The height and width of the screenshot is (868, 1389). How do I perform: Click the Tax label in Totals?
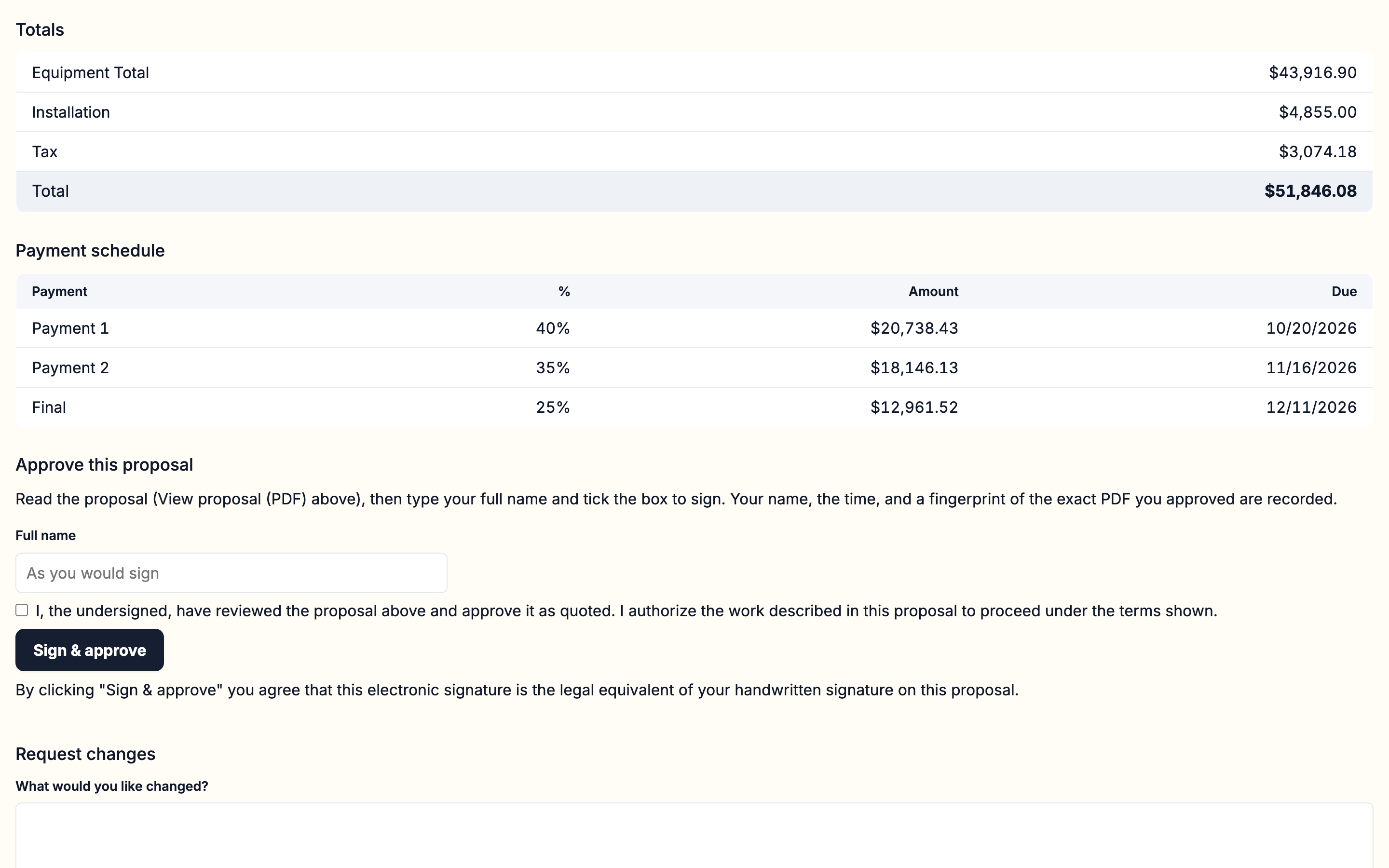click(x=45, y=151)
